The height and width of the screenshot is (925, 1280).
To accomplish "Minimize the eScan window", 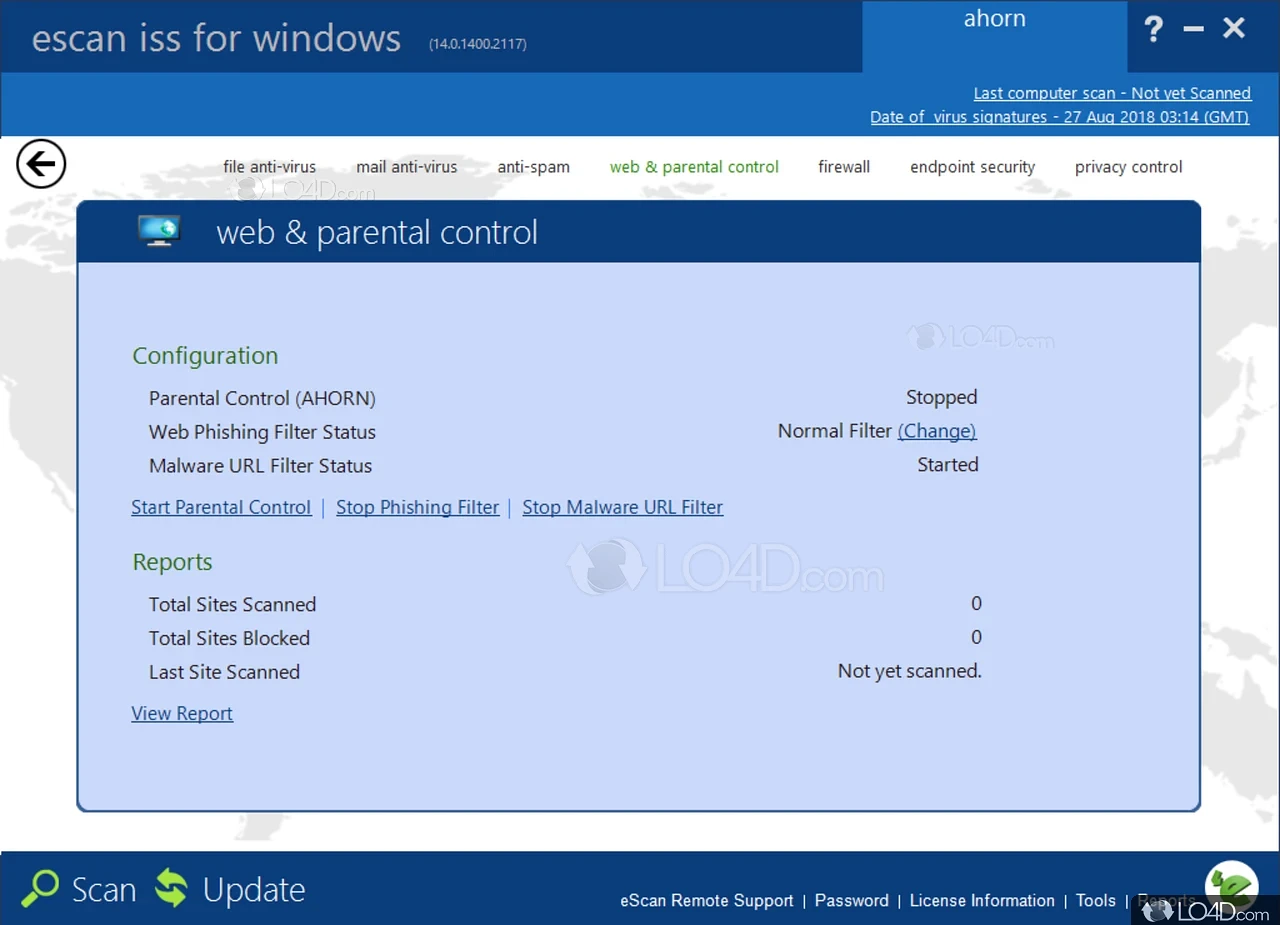I will tap(1193, 30).
